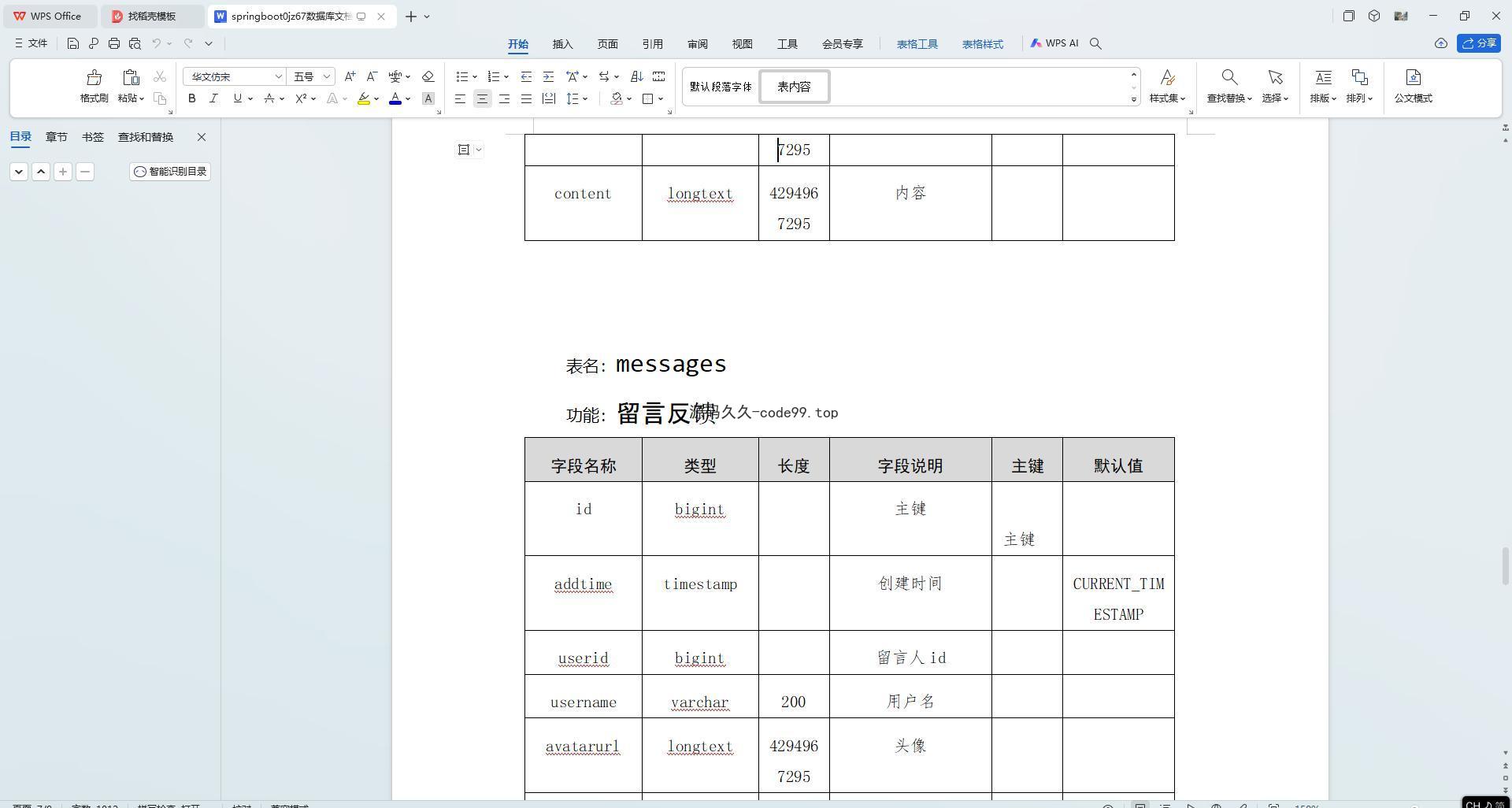Toggle Strikethrough formatting
The height and width of the screenshot is (808, 1512).
(x=269, y=98)
